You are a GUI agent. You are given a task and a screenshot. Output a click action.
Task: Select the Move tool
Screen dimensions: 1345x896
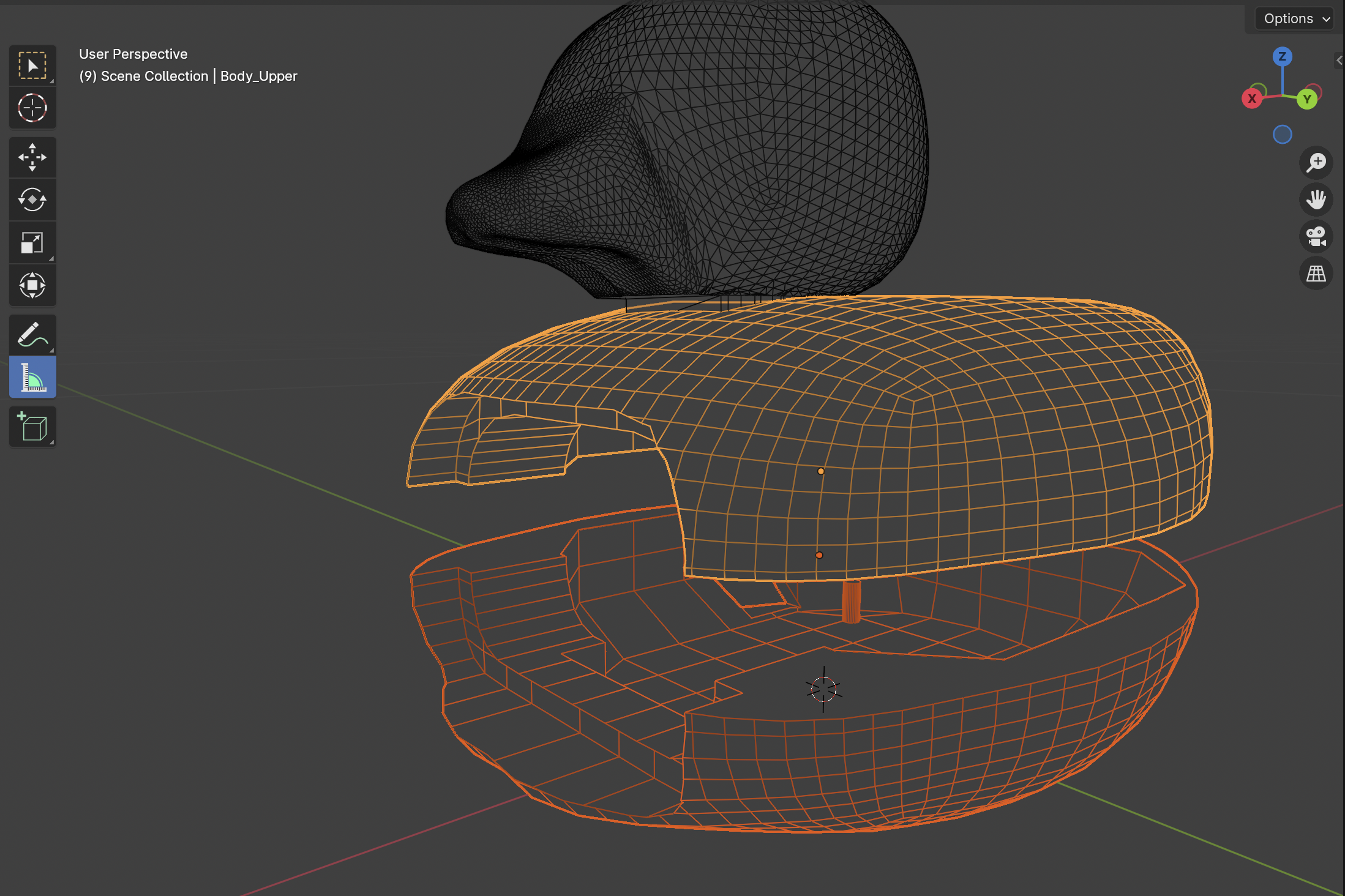click(32, 157)
